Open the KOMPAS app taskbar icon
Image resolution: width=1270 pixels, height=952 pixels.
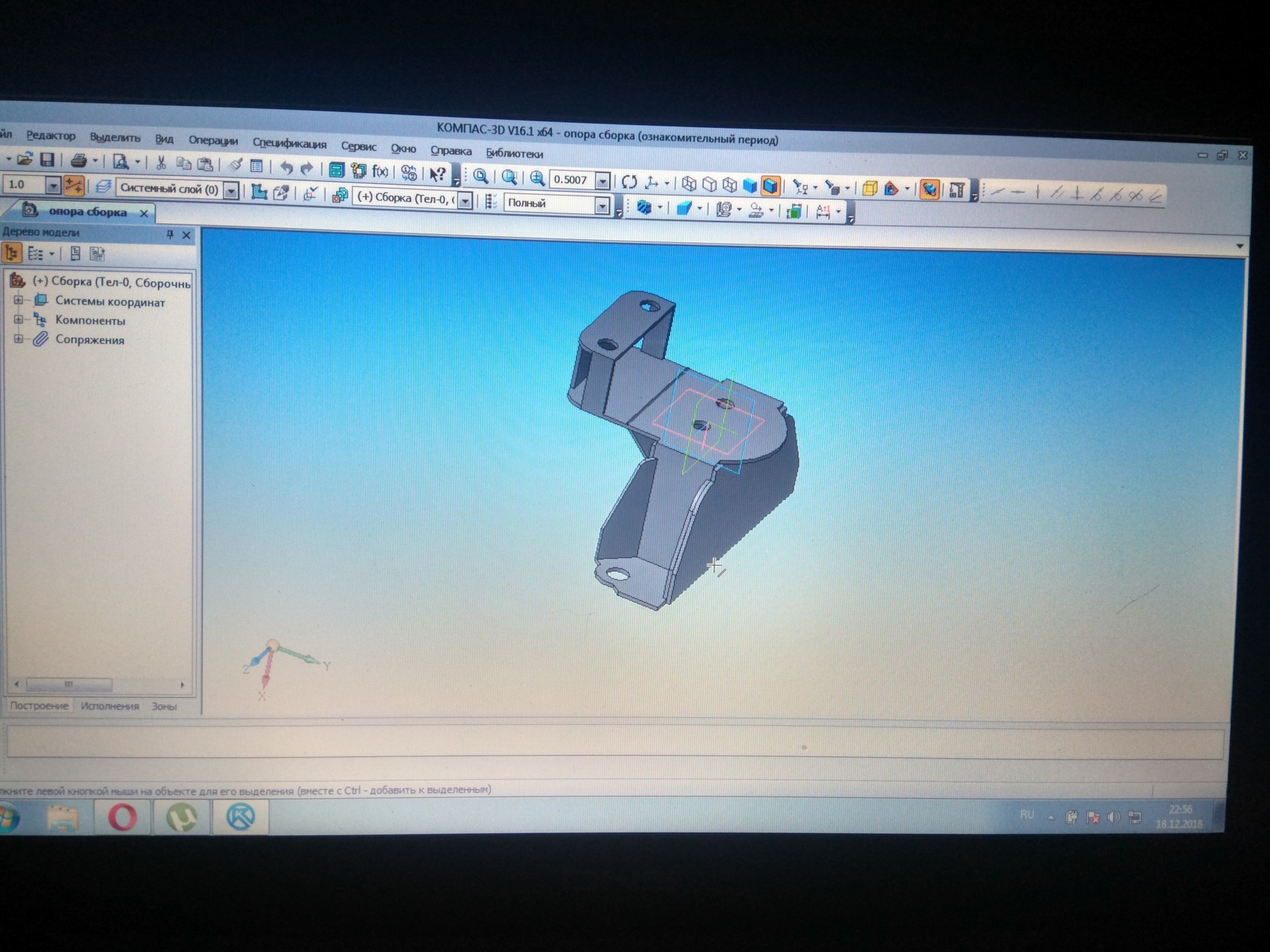[x=240, y=818]
